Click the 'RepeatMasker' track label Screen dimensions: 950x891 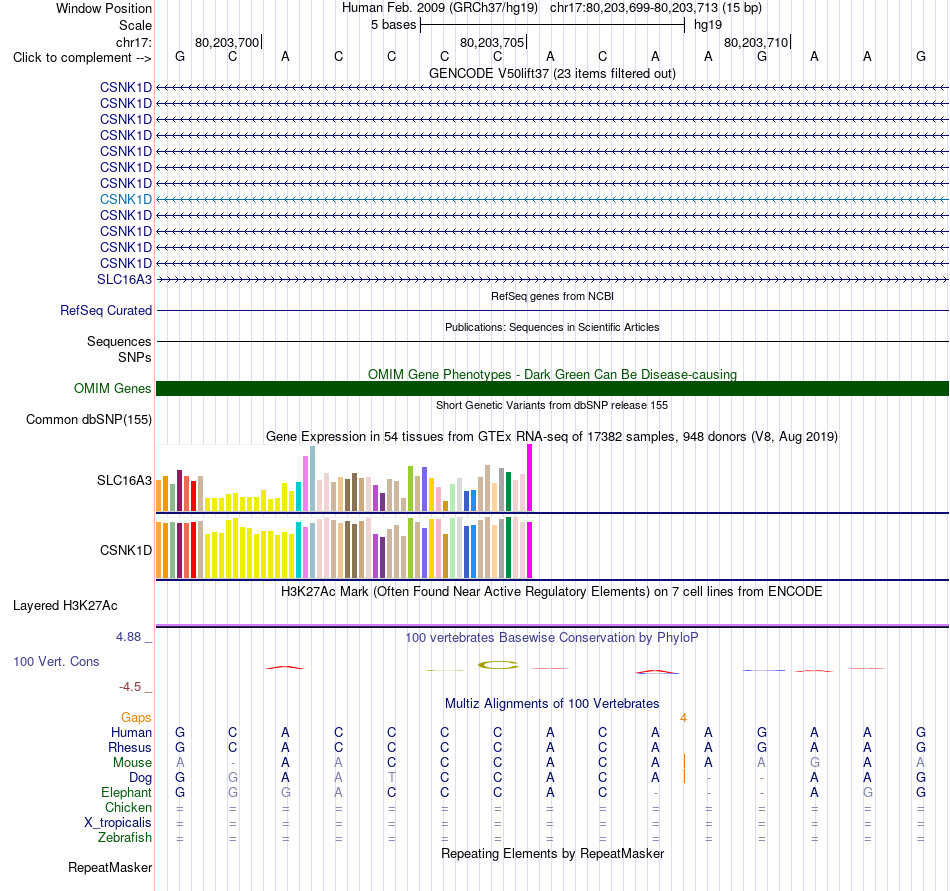point(110,867)
